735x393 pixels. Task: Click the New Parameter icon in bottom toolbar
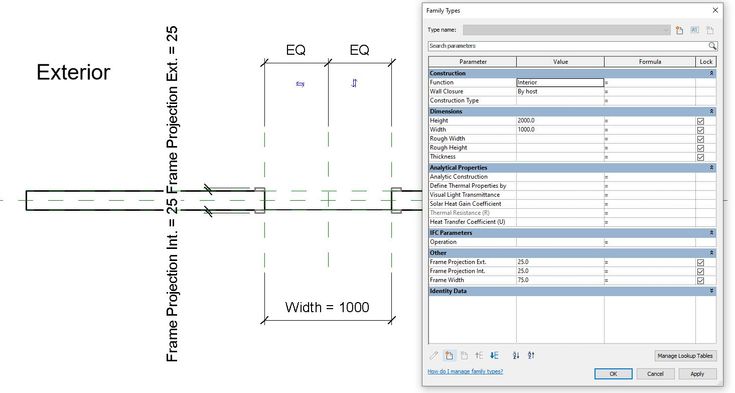(x=449, y=355)
